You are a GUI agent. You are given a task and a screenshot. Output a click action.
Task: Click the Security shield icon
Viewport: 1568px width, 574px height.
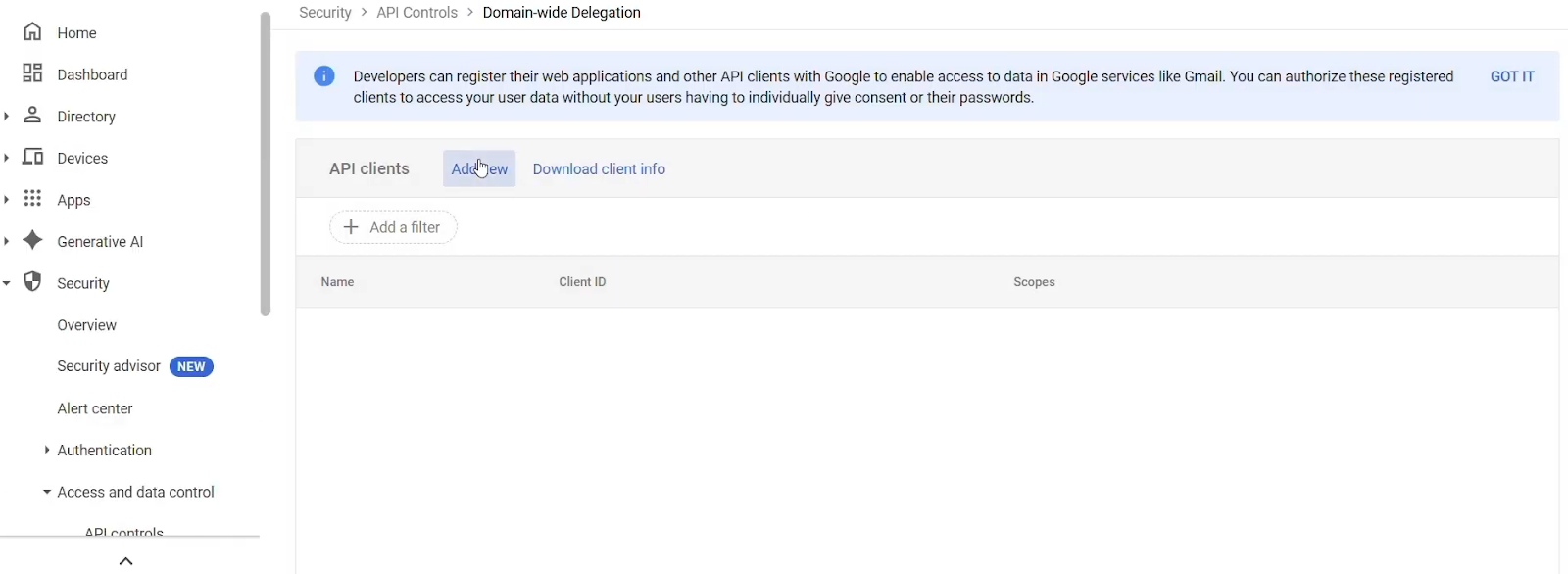pyautogui.click(x=32, y=282)
